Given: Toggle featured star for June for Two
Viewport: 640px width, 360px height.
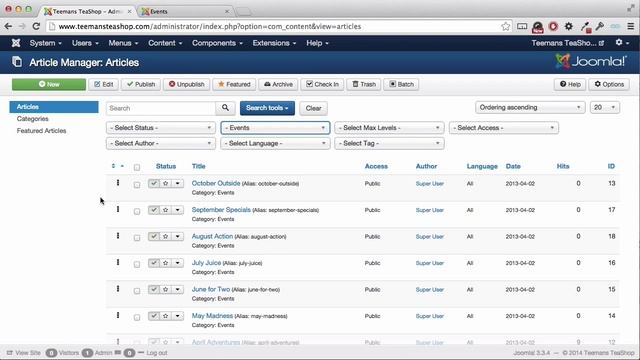Looking at the screenshot, I should pyautogui.click(x=166, y=290).
